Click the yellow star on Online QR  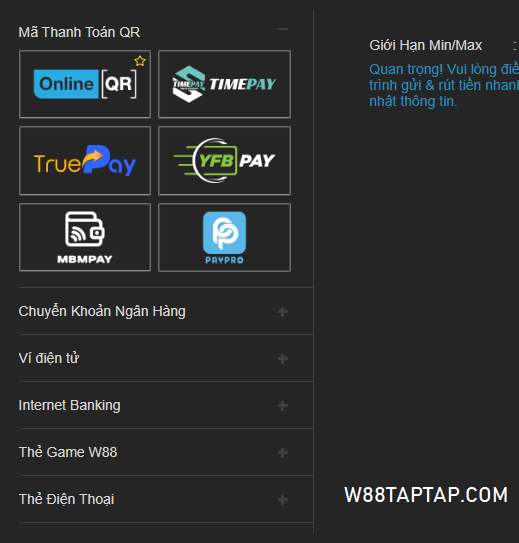click(x=140, y=61)
